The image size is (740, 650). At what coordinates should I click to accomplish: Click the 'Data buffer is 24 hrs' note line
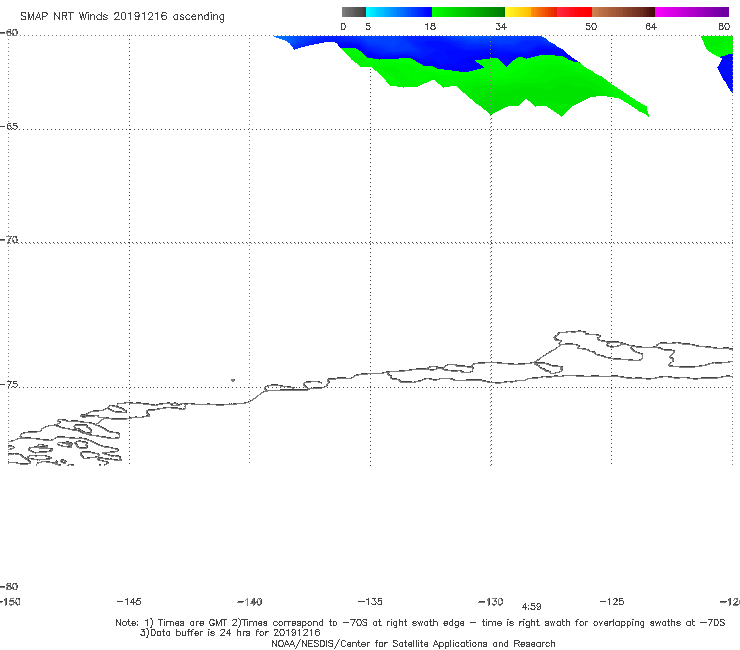click(x=230, y=633)
